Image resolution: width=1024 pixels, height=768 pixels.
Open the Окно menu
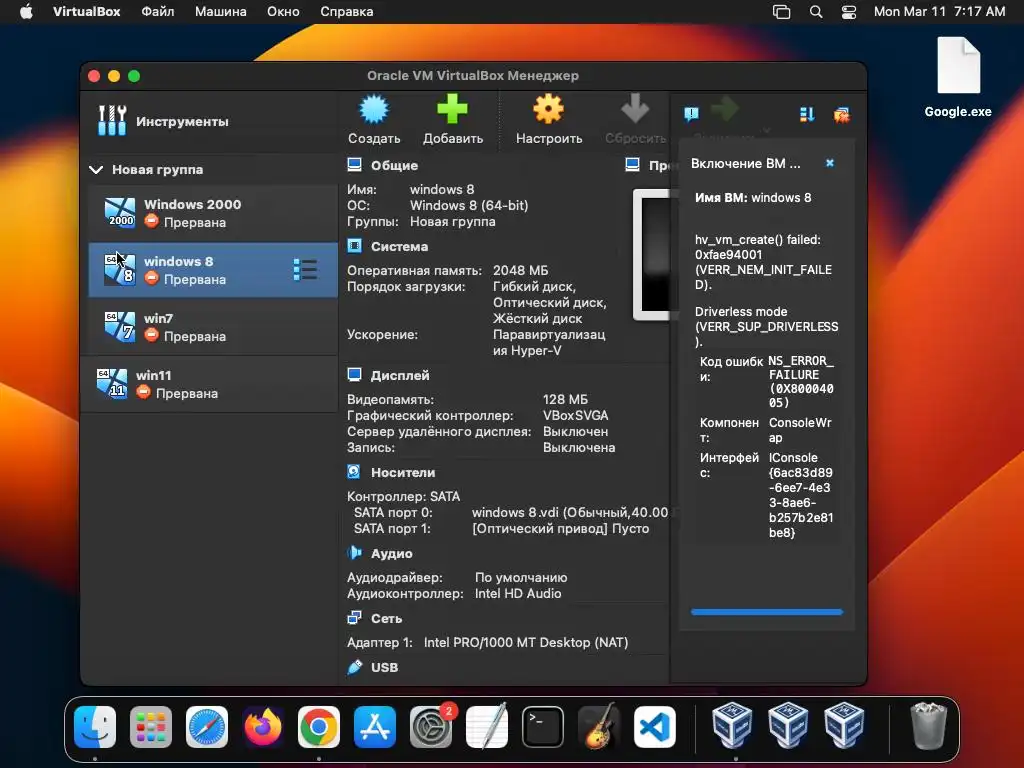click(x=283, y=12)
